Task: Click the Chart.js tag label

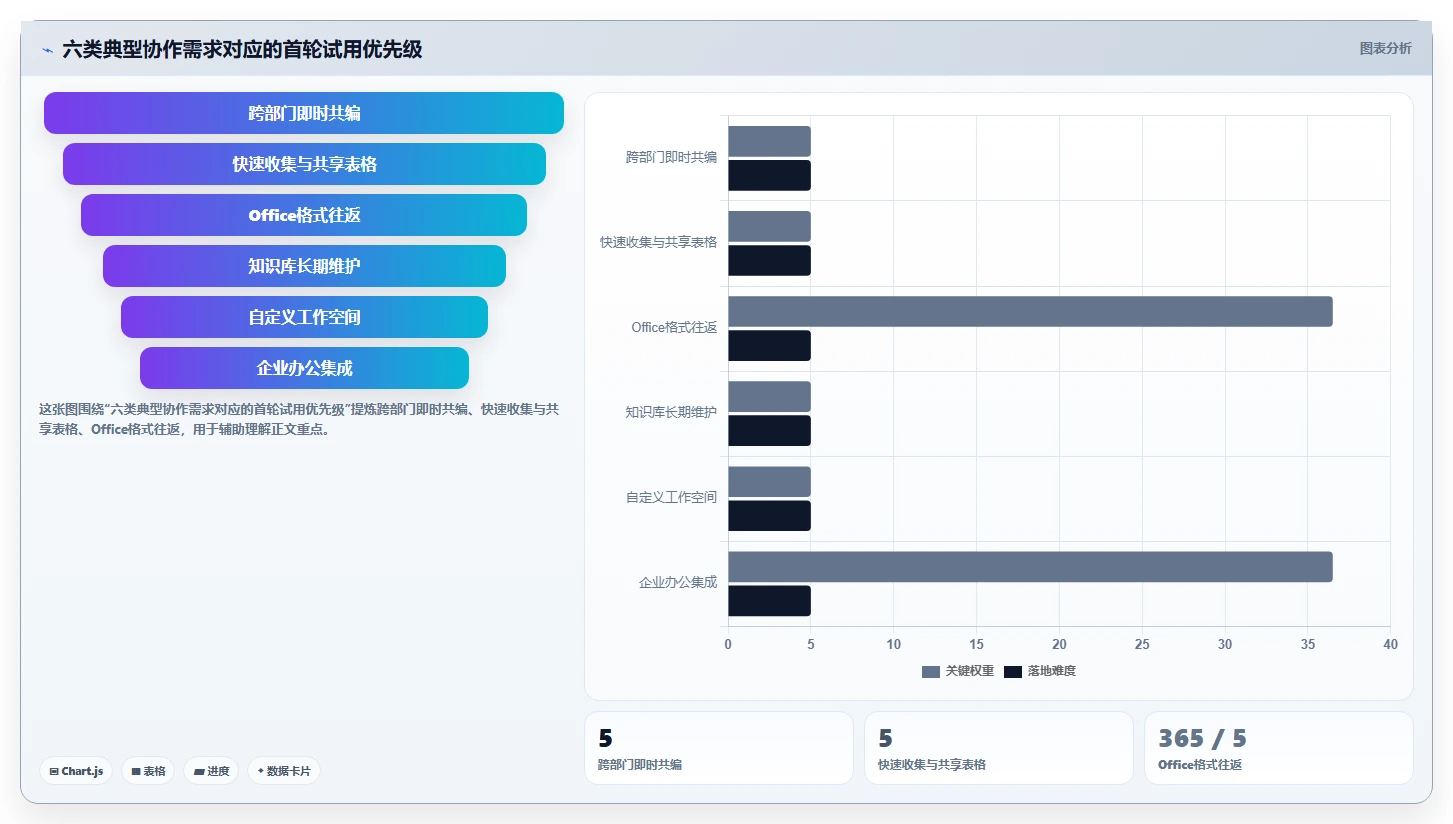Action: point(82,771)
